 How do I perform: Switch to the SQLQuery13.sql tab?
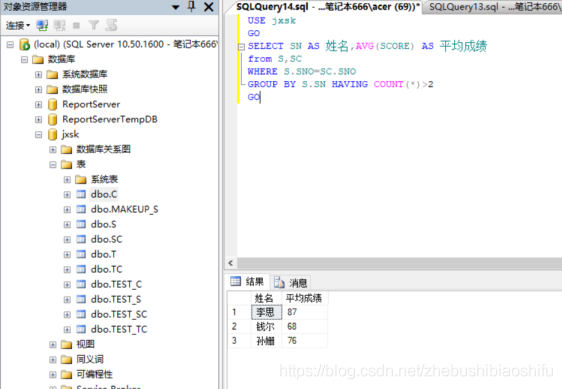494,7
